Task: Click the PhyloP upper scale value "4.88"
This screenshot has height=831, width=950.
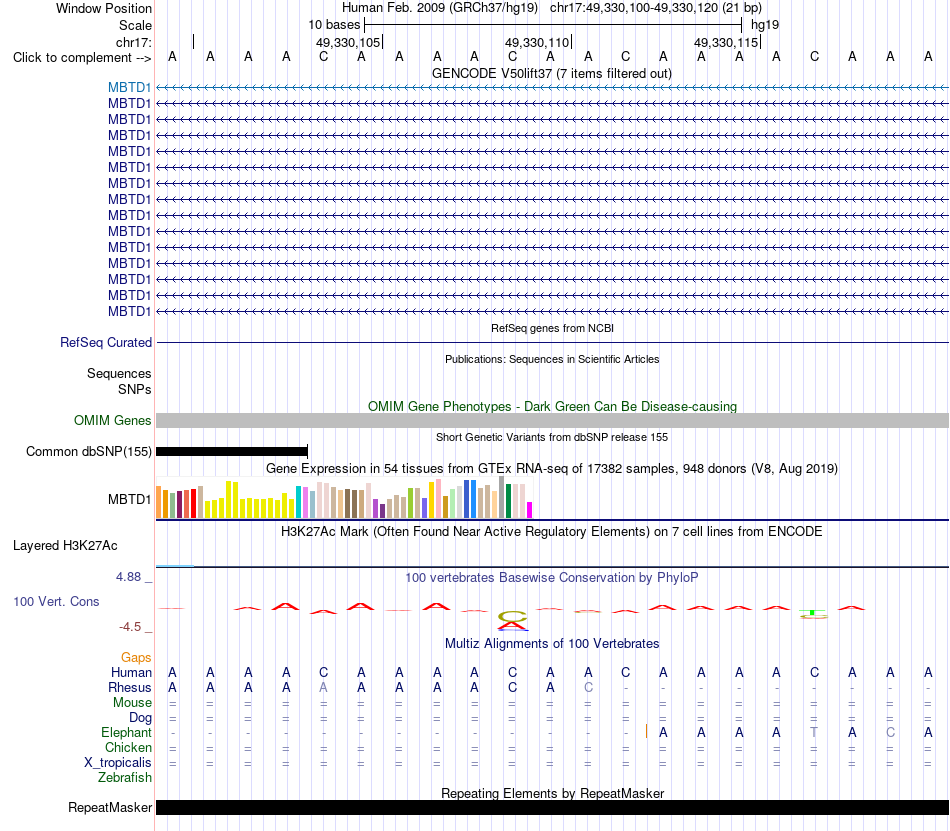Action: coord(128,577)
